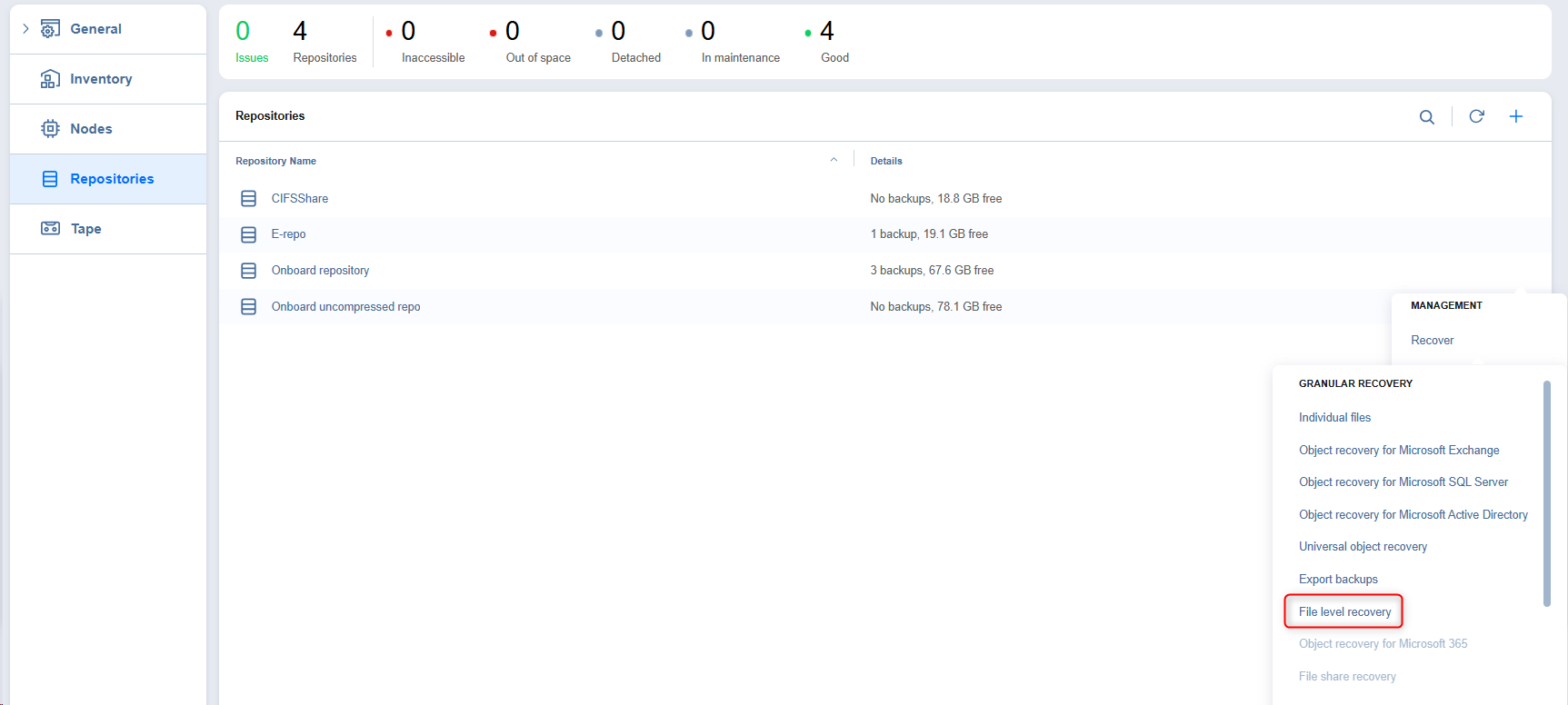Click the plus icon to add repository
Image resolution: width=1568 pixels, height=705 pixels.
click(x=1516, y=116)
